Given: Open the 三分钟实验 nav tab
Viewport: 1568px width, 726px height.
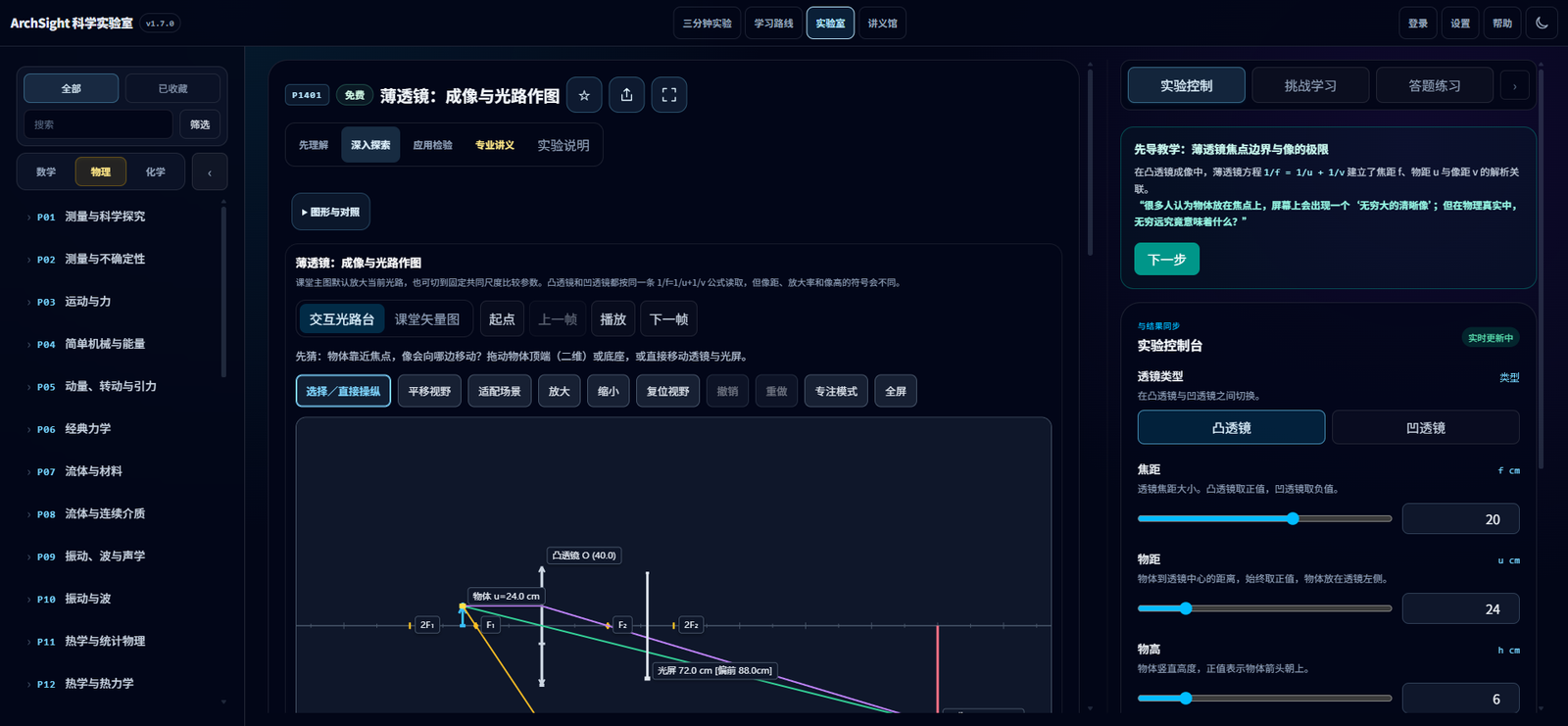Looking at the screenshot, I should click(x=707, y=24).
